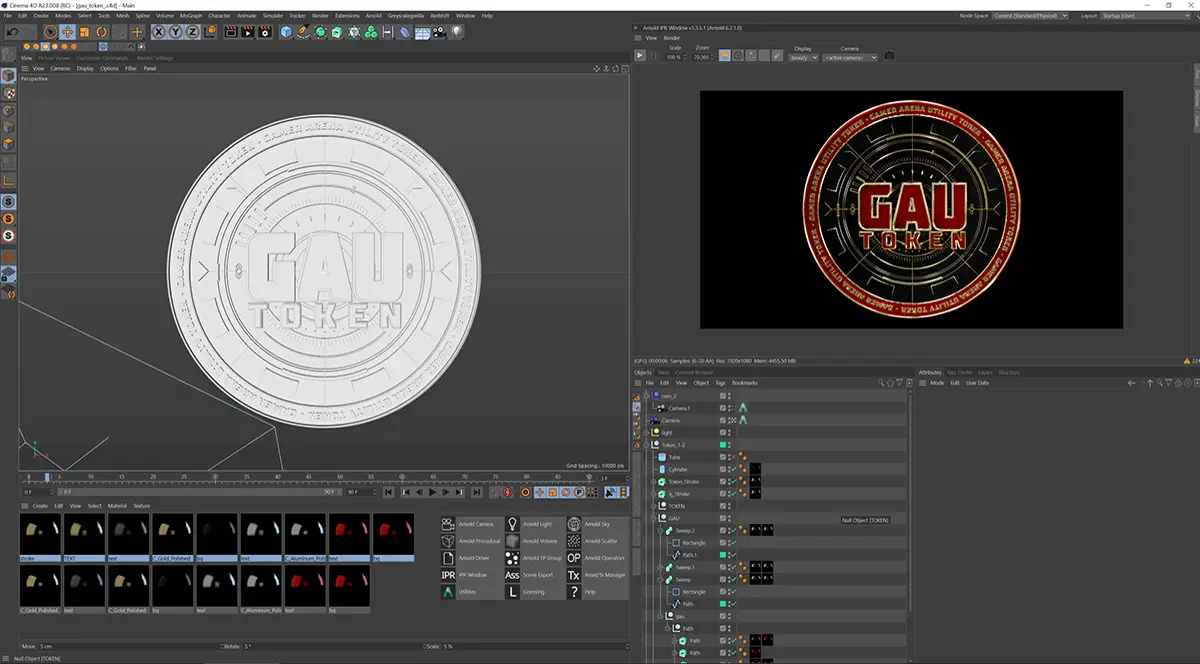Screen dimensions: 1200x664
Task: Toggle visibility dots for Camera.1
Action: point(729,408)
